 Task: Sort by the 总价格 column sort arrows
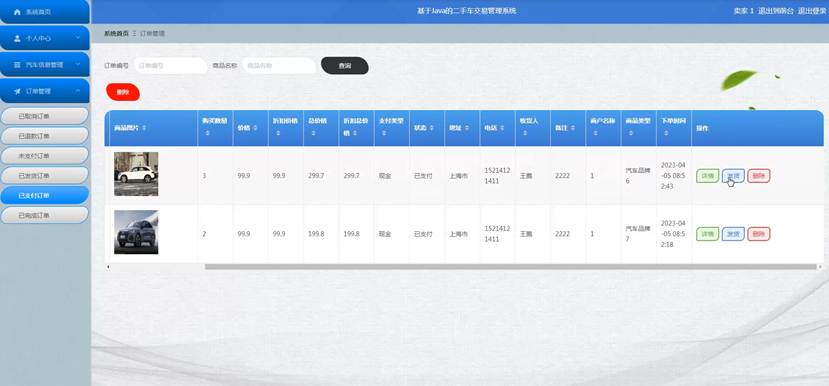coord(313,134)
